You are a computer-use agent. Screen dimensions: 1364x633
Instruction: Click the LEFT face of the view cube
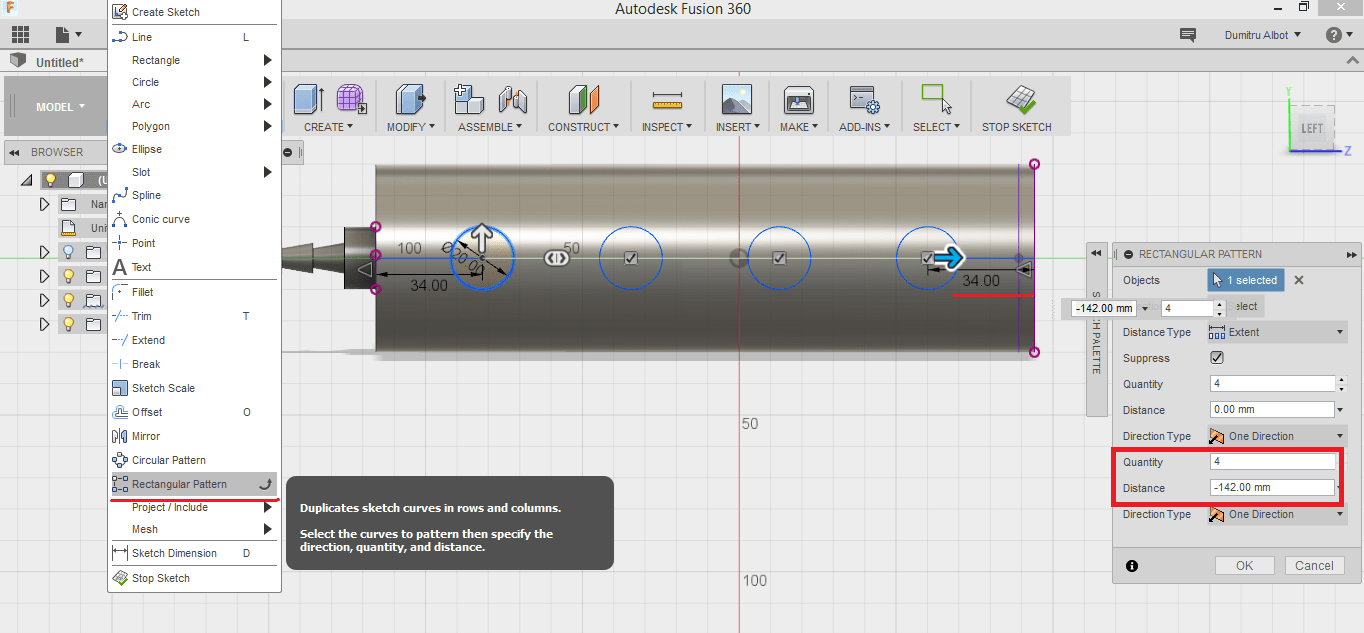coord(1311,128)
